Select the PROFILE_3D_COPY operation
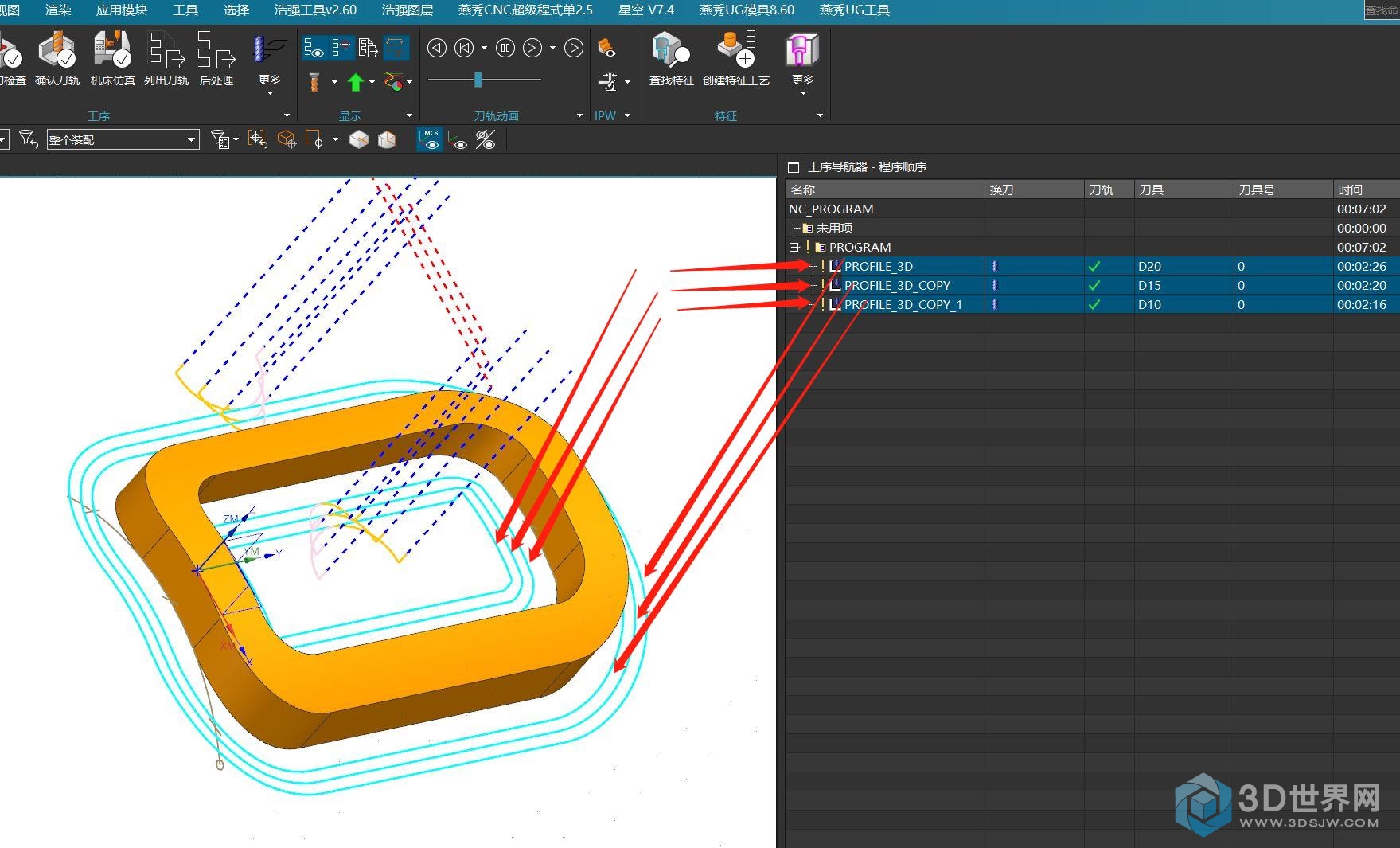This screenshot has width=1400, height=848. pos(897,285)
